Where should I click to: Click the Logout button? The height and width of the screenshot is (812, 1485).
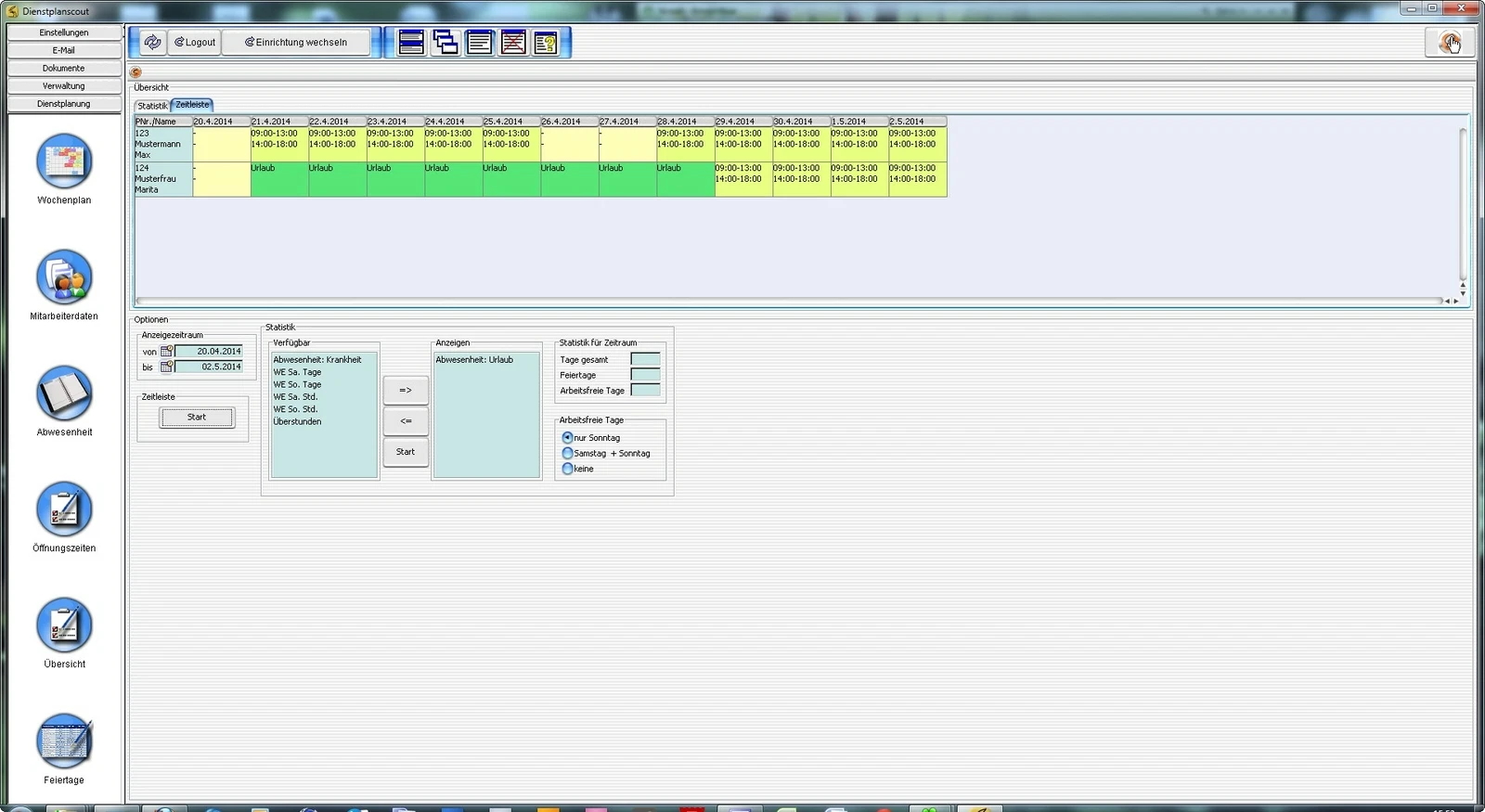click(x=195, y=42)
